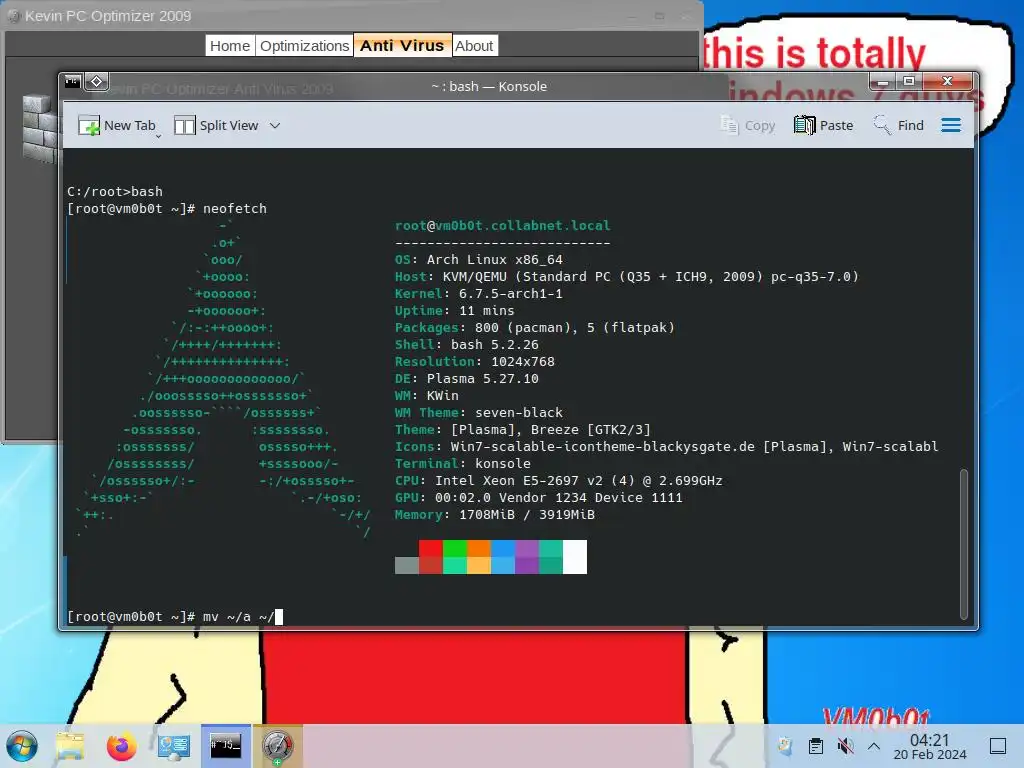The width and height of the screenshot is (1024, 768).
Task: Click the 'Shell: bash 5.2.26' line
Action: pyautogui.click(x=466, y=344)
